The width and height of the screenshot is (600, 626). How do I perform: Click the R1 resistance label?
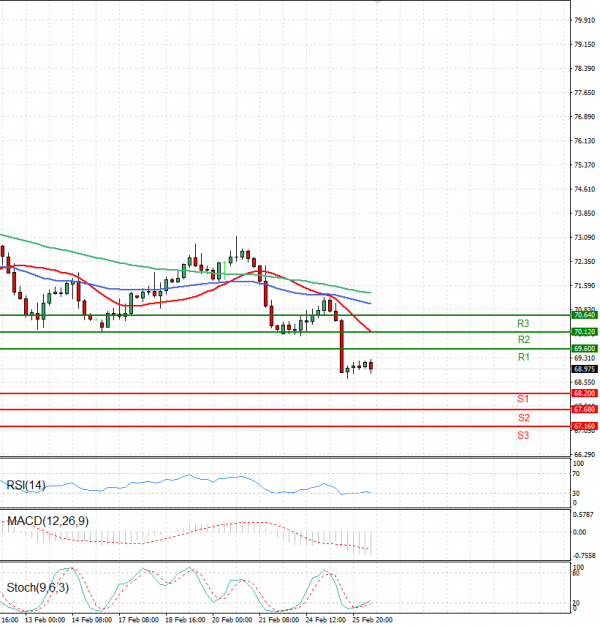coord(523,357)
